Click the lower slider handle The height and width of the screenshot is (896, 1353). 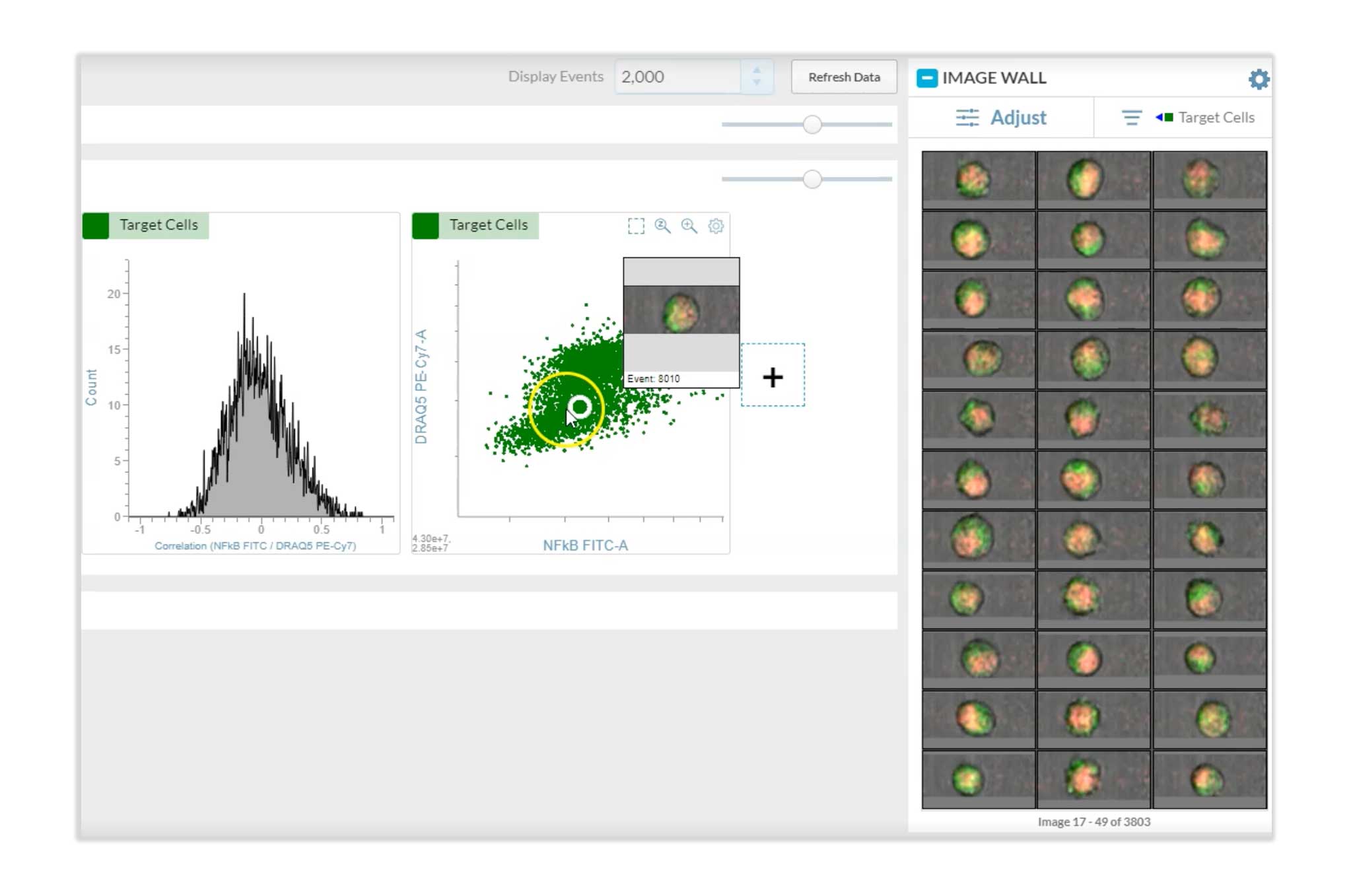click(812, 179)
